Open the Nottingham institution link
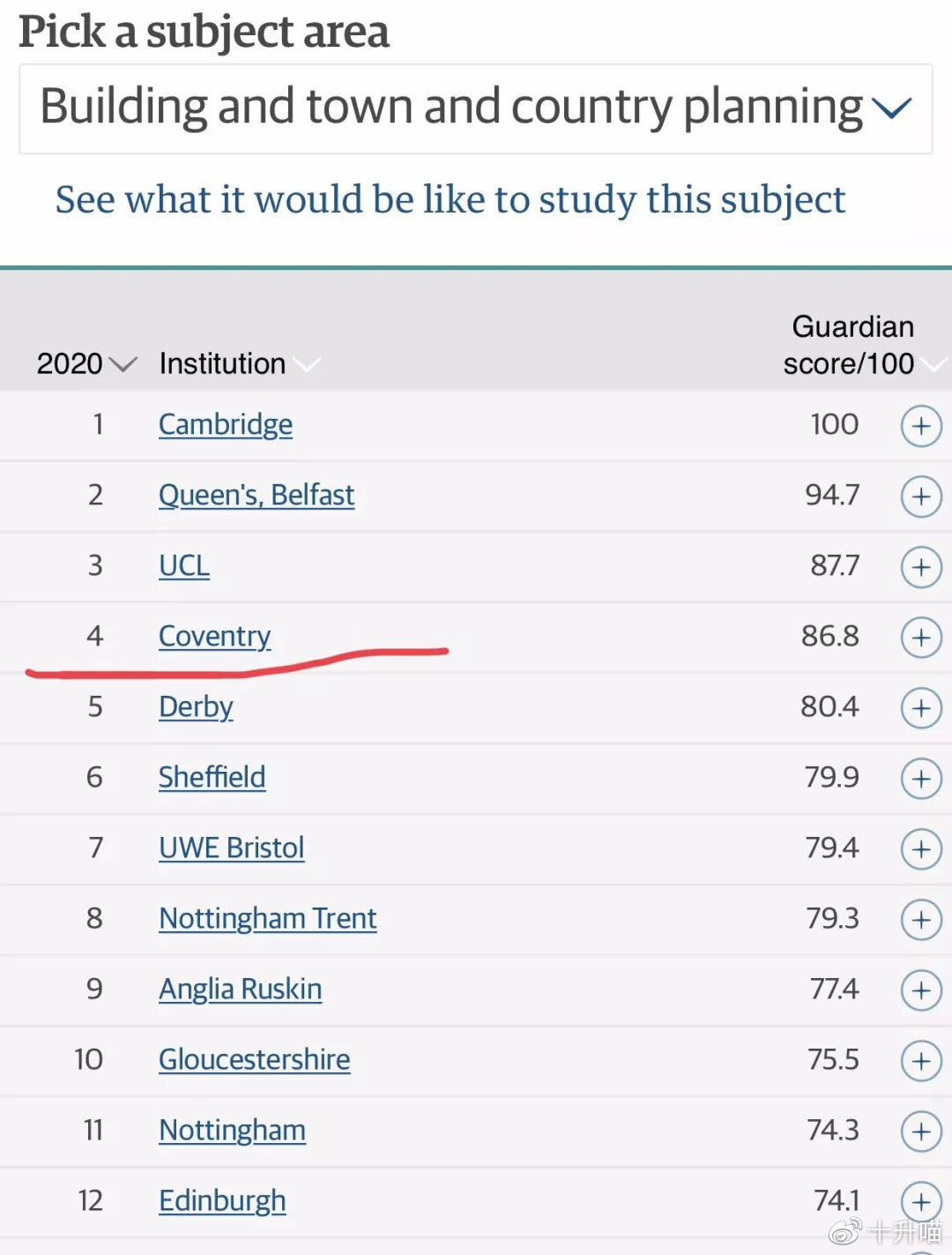The image size is (952, 1255). click(233, 1130)
